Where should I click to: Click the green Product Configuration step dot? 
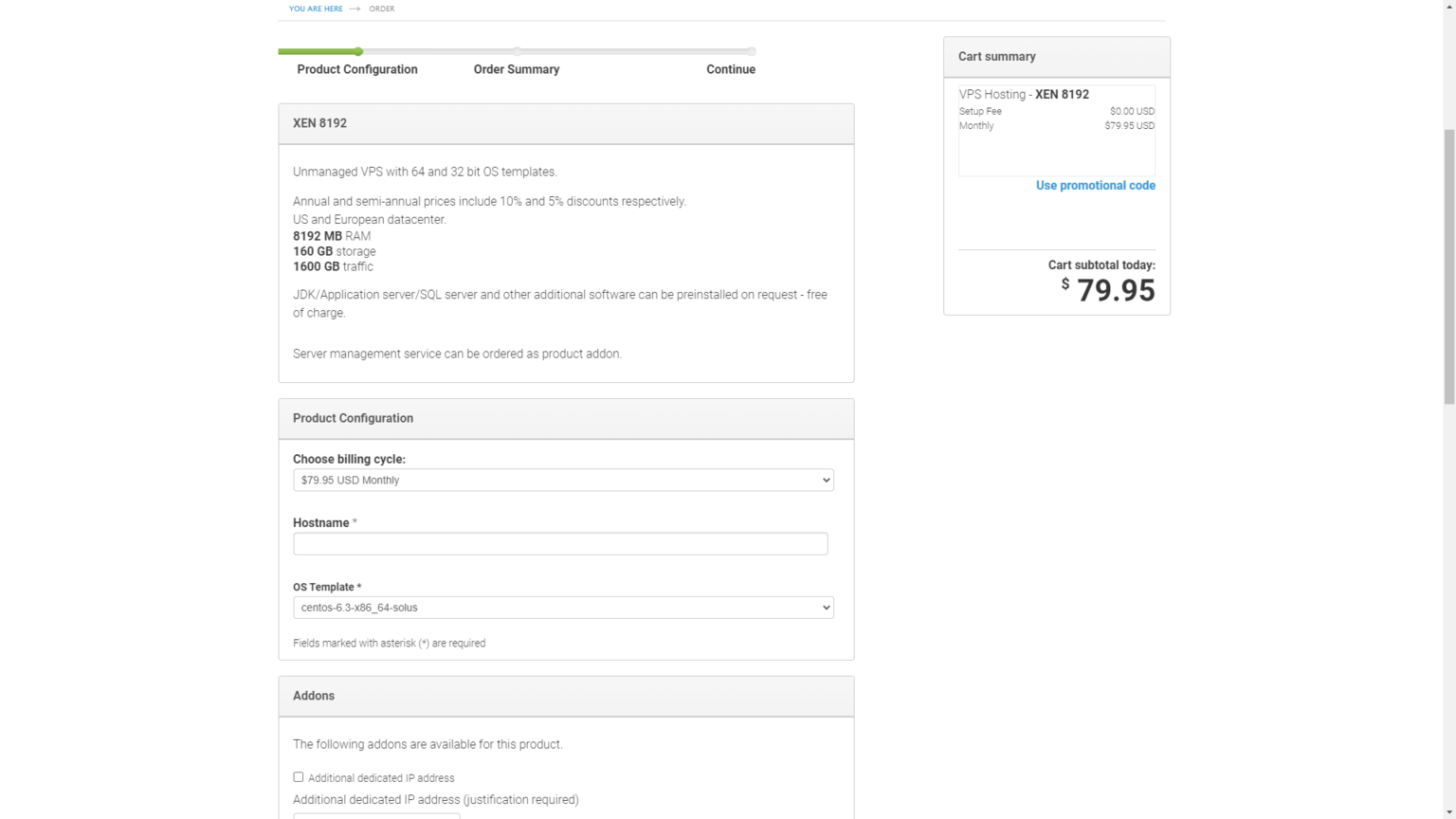[358, 51]
